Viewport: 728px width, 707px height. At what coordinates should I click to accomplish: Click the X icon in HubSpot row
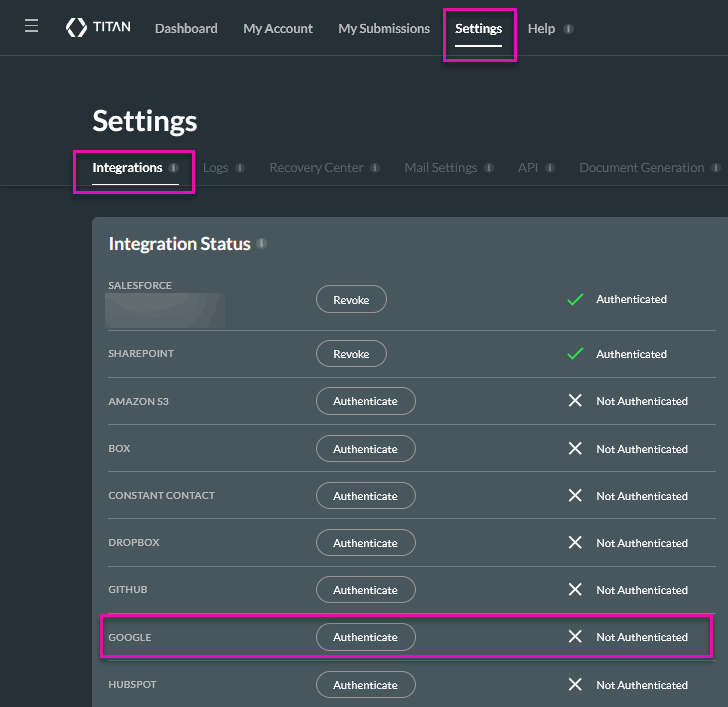point(575,684)
